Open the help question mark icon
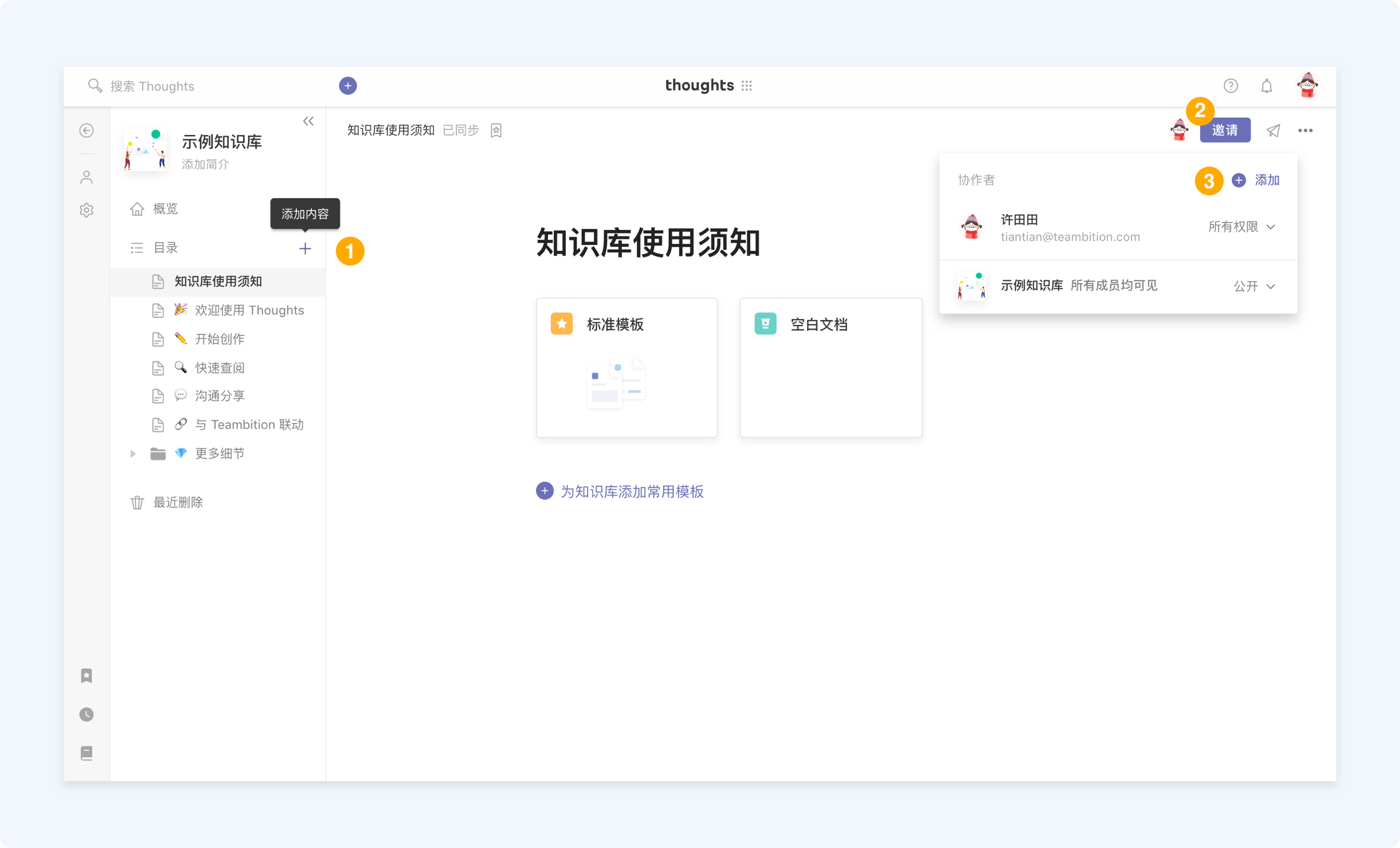Image resolution: width=1400 pixels, height=848 pixels. coord(1231,86)
